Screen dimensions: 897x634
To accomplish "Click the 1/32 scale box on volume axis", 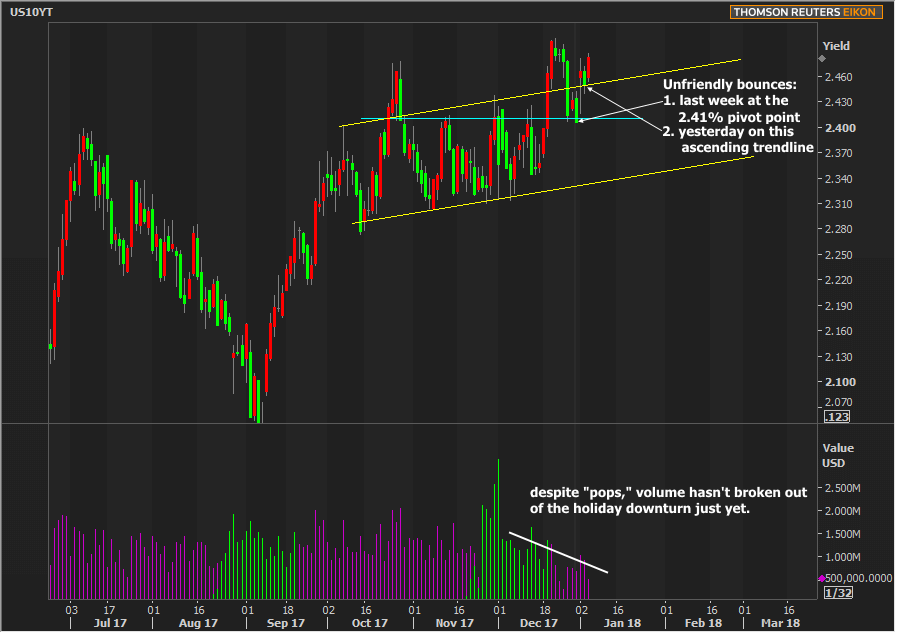I will [x=838, y=593].
